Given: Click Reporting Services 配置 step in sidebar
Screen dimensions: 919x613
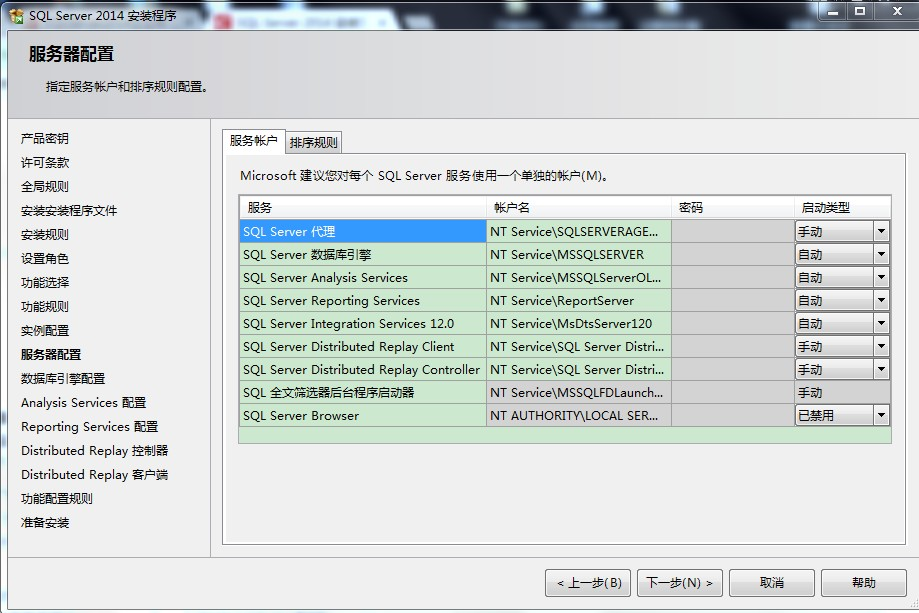Looking at the screenshot, I should 89,427.
